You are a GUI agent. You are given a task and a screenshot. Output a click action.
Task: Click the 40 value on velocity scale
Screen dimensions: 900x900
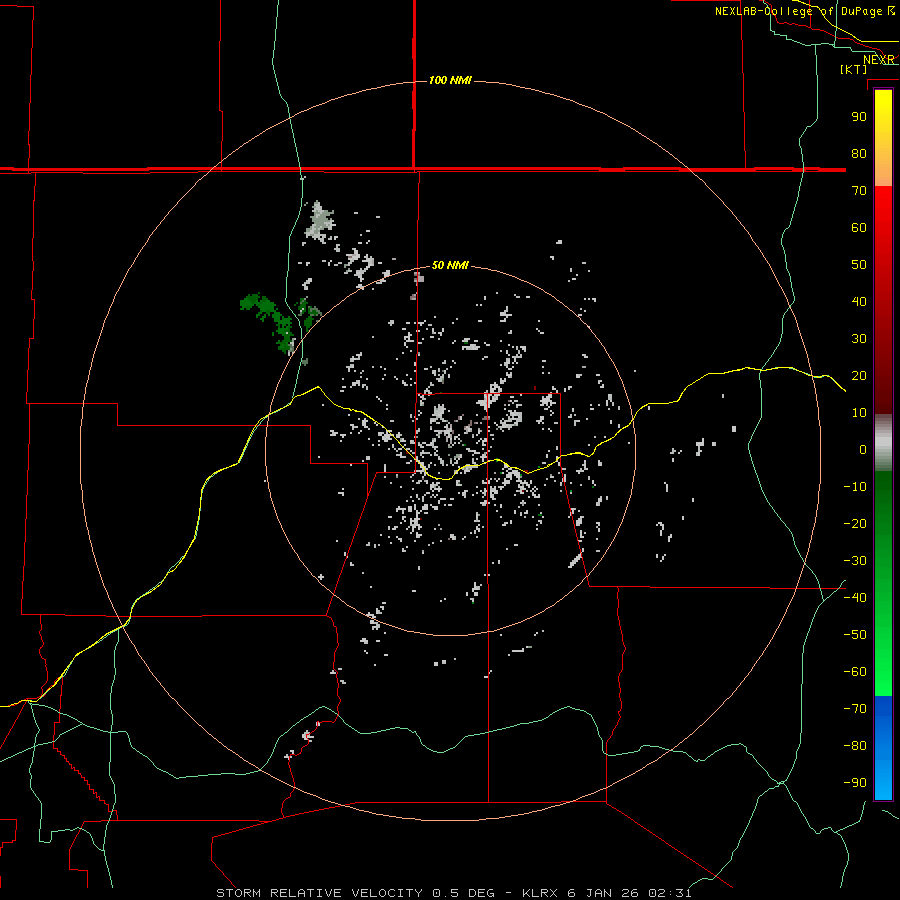[859, 301]
